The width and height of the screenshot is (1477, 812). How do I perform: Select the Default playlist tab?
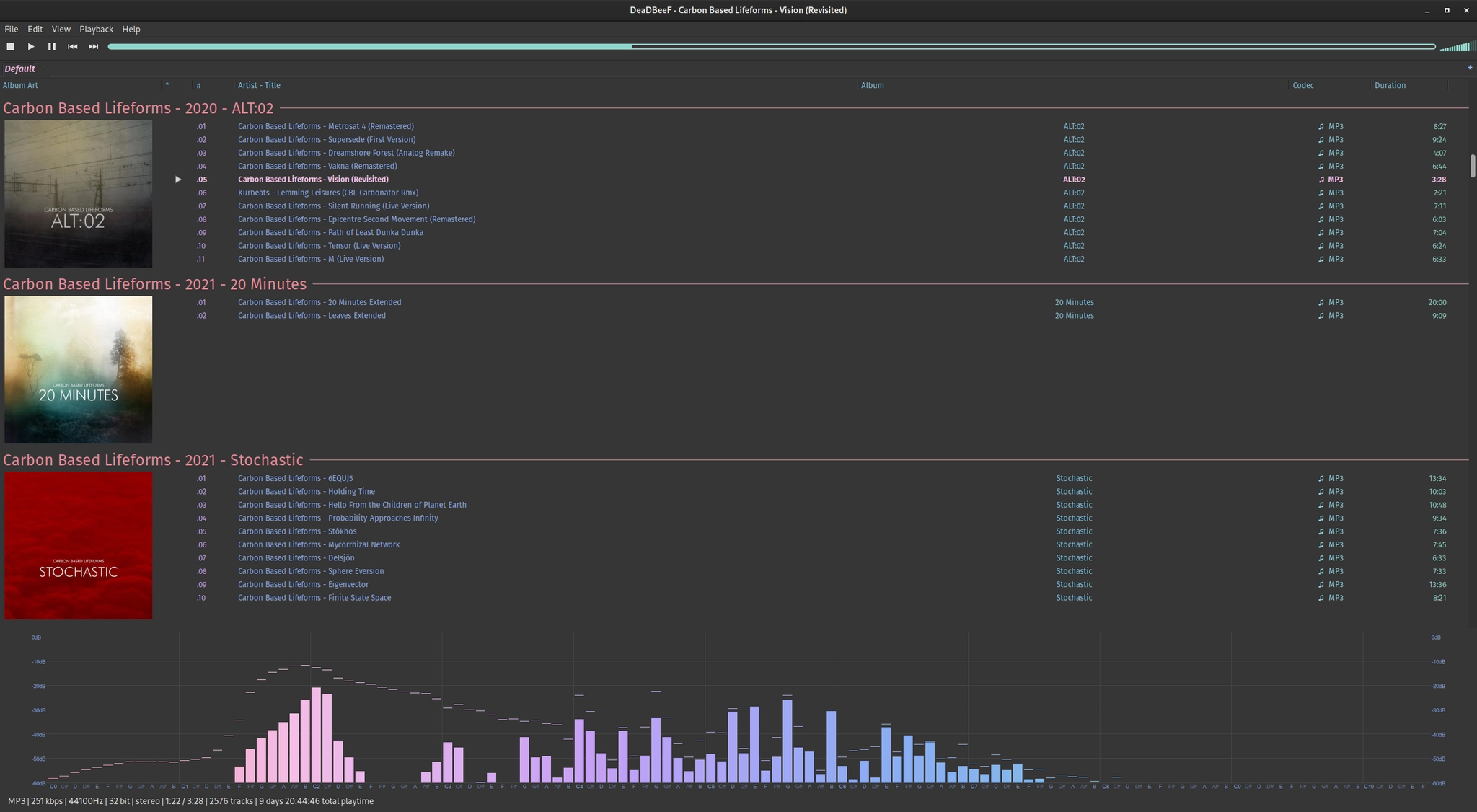[x=20, y=69]
